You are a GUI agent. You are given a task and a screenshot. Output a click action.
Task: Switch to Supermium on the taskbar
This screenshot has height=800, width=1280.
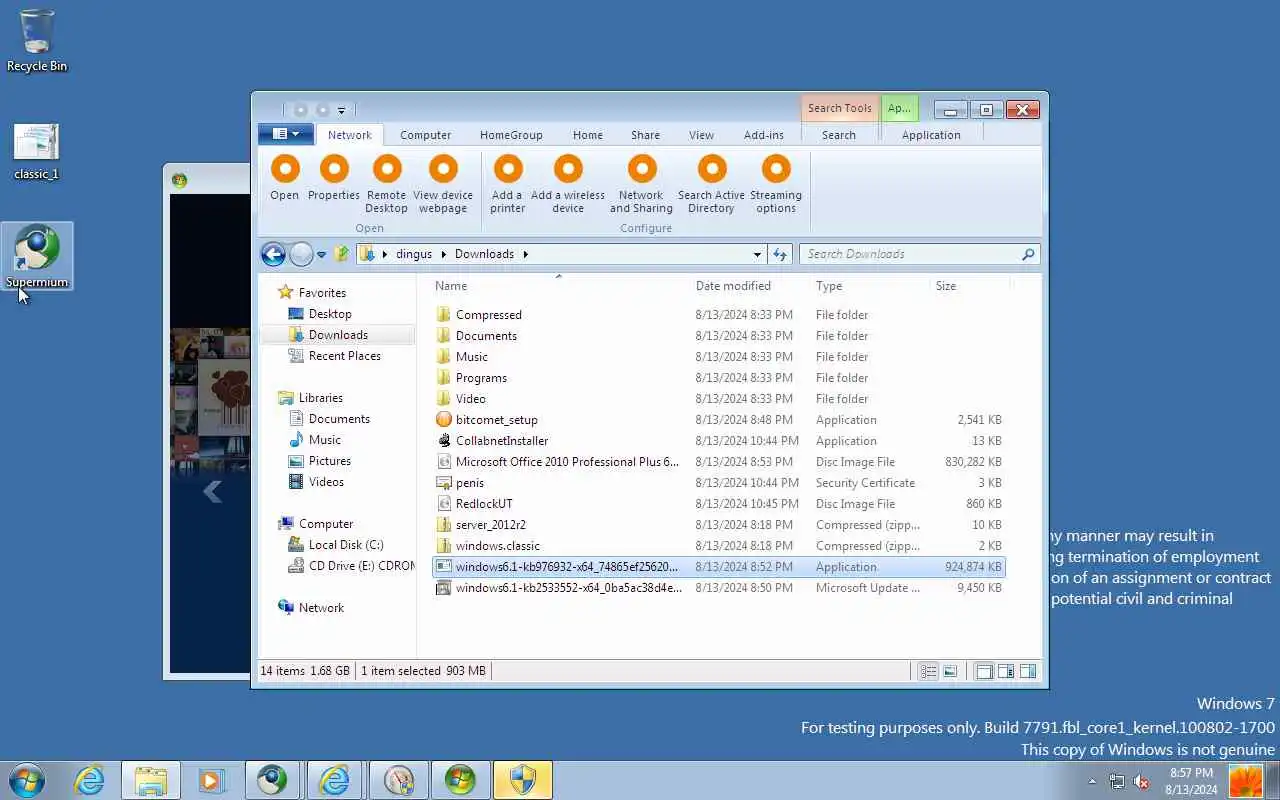pyautogui.click(x=272, y=780)
